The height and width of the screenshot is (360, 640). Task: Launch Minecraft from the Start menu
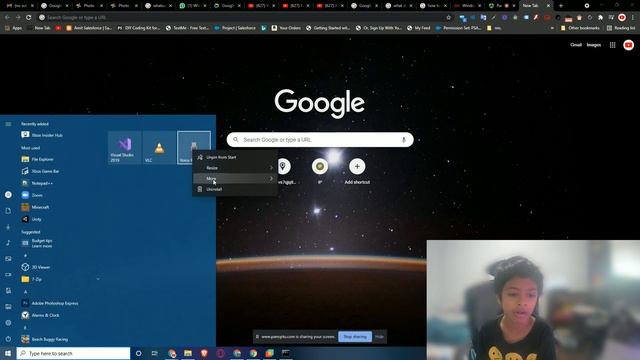pyautogui.click(x=35, y=207)
